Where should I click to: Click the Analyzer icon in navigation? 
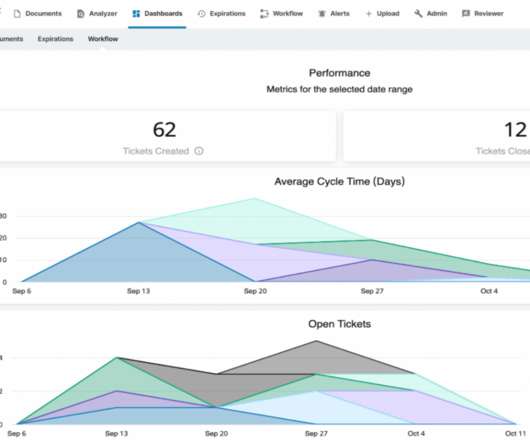[x=80, y=14]
